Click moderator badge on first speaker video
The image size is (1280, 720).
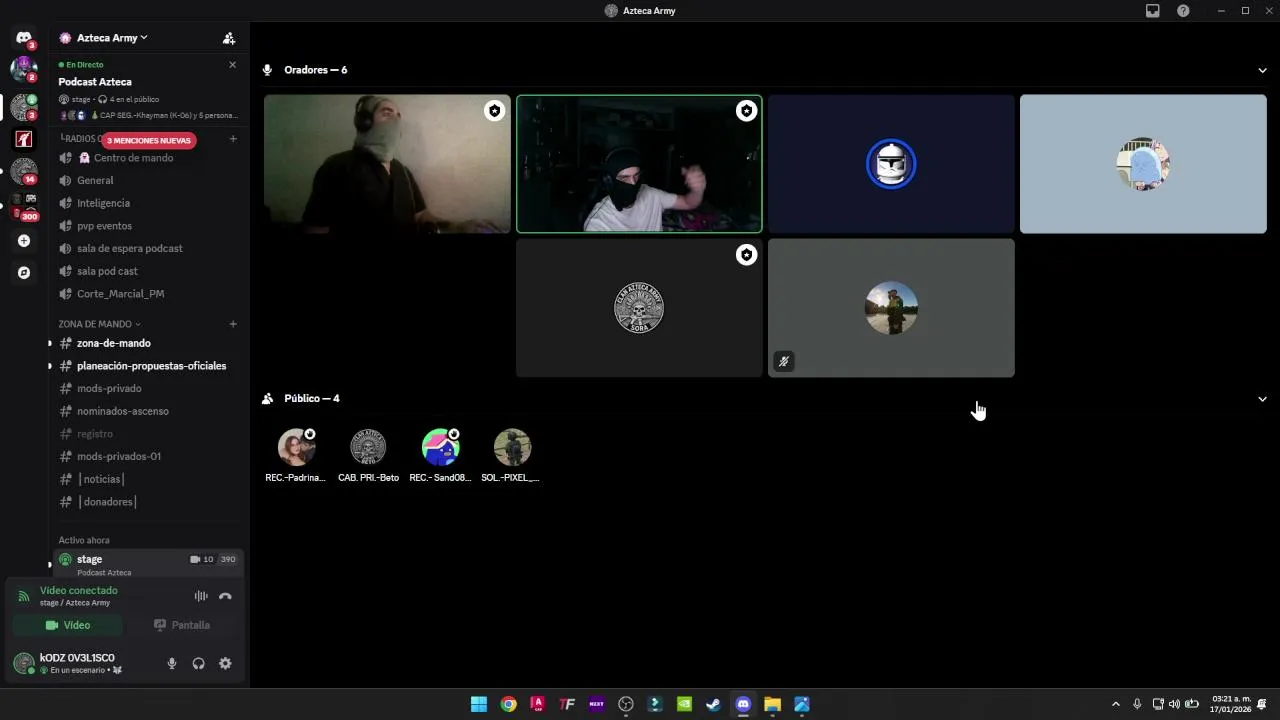[x=494, y=111]
